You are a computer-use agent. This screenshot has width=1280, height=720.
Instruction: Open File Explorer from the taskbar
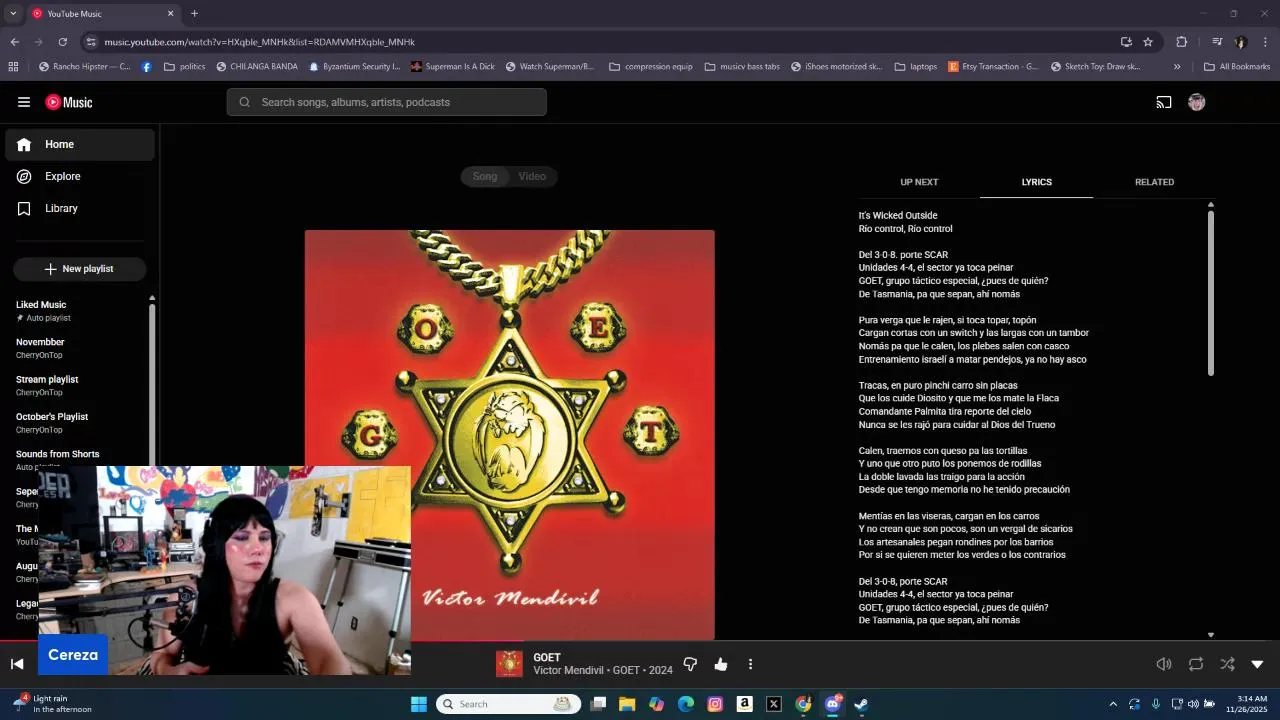627,704
